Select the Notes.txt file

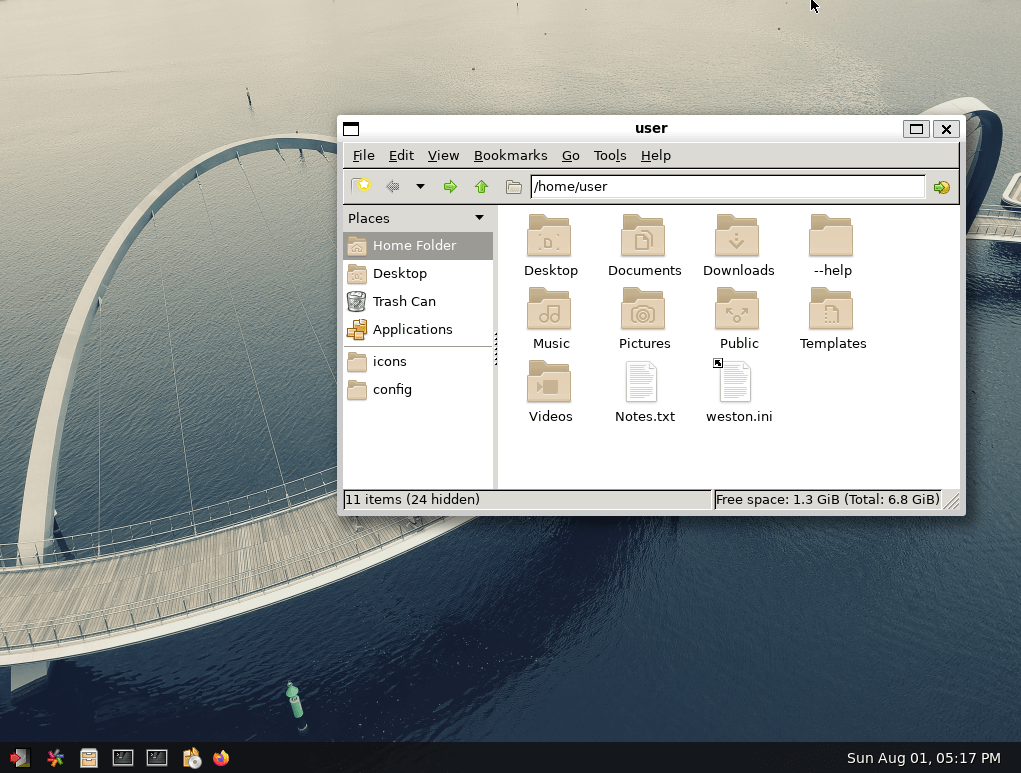click(644, 390)
